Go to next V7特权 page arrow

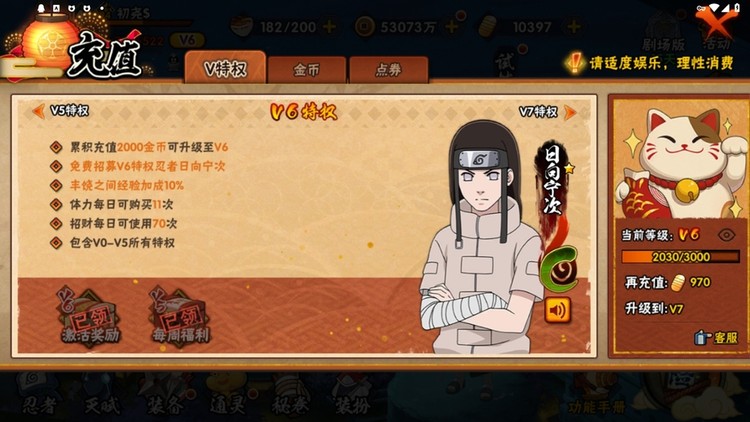[570, 112]
